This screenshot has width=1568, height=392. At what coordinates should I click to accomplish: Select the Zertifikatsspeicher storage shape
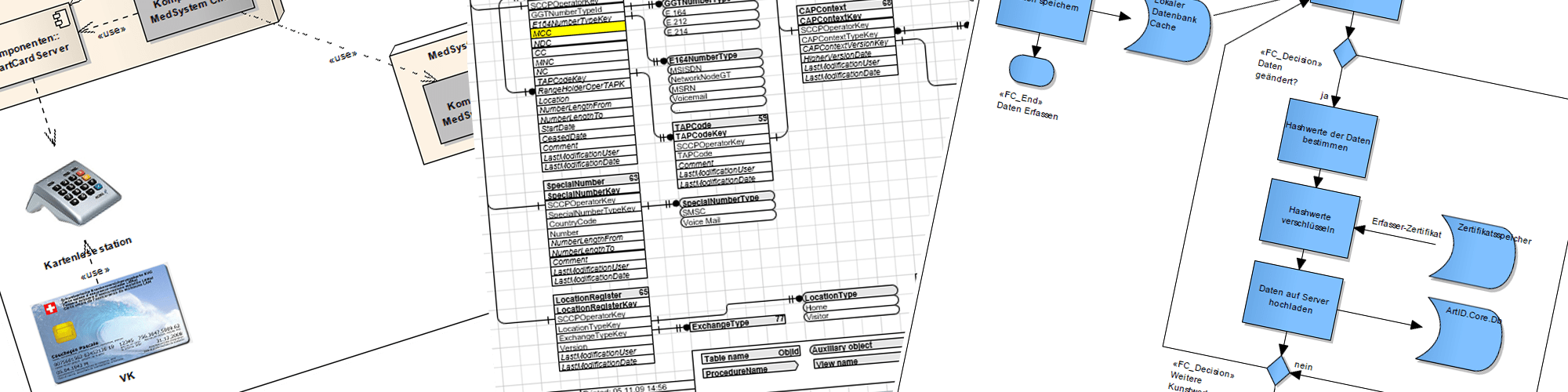[x=1480, y=252]
